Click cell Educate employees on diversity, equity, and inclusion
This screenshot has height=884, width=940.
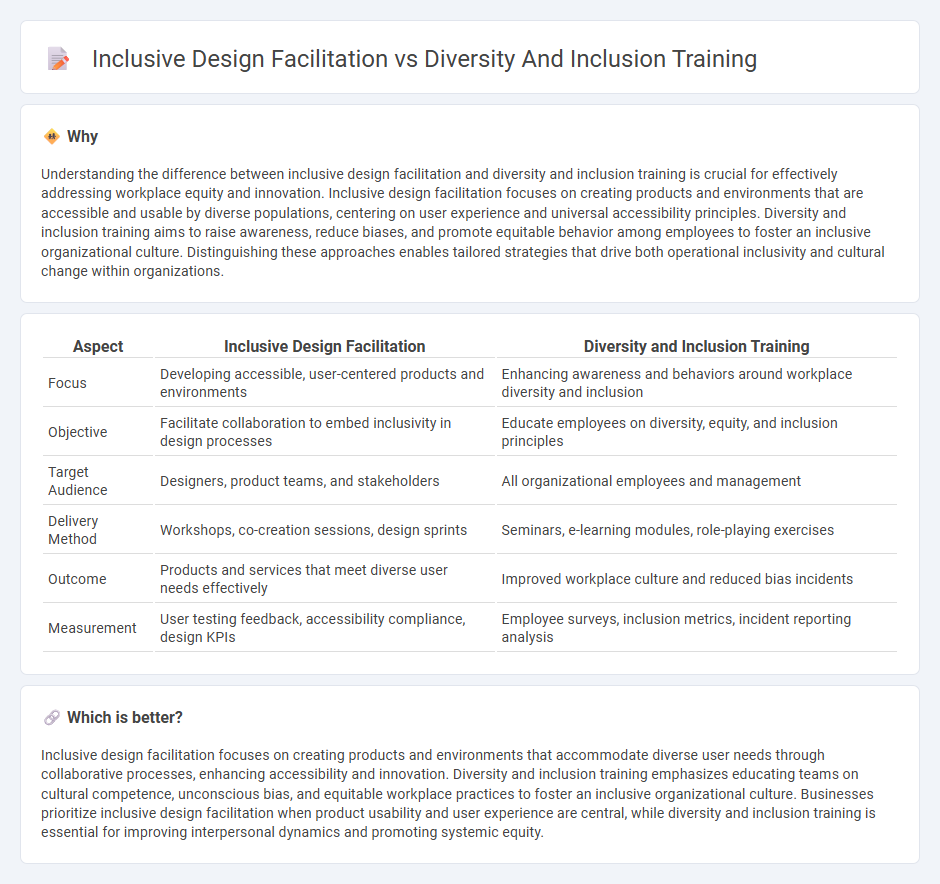697,432
